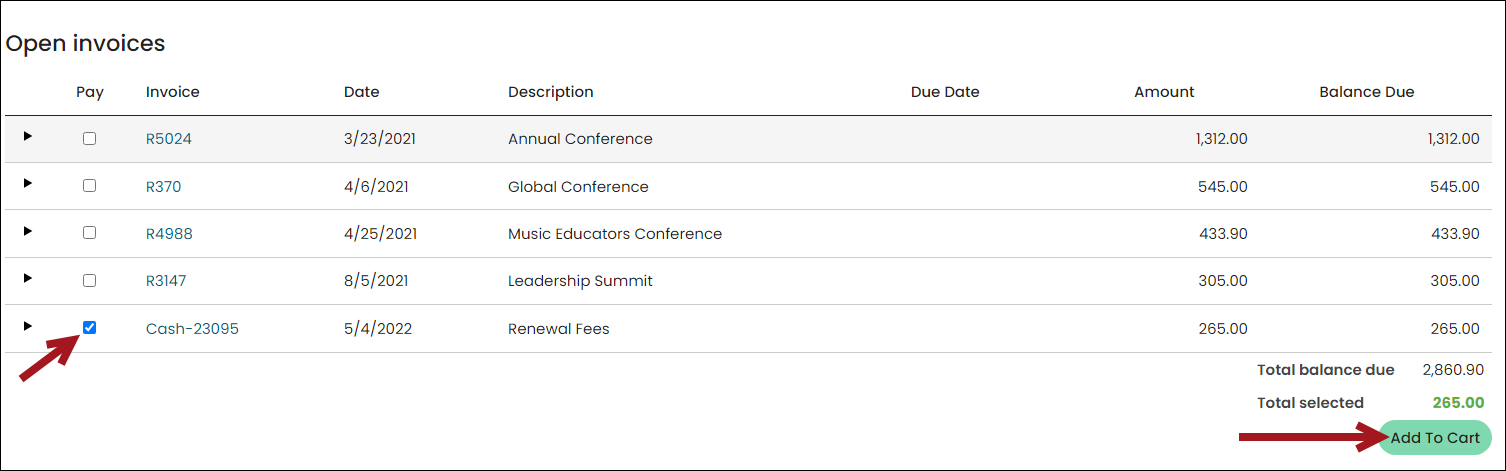The height and width of the screenshot is (471, 1506).
Task: Expand the R4988 invoice details triangle
Action: click(x=28, y=231)
